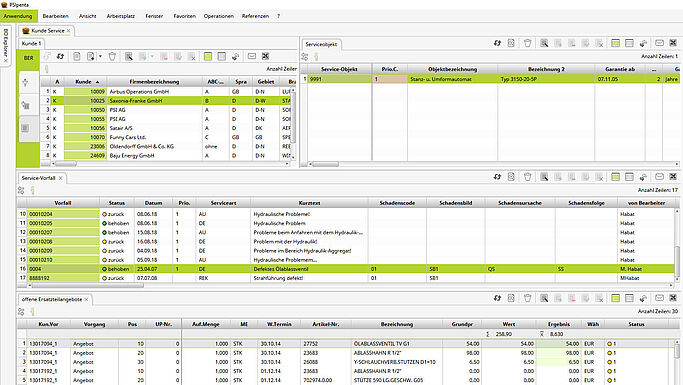Viewport: 683px width, 385px height.
Task: Select customer row Funny Cars Ltd.
Action: coord(168,137)
